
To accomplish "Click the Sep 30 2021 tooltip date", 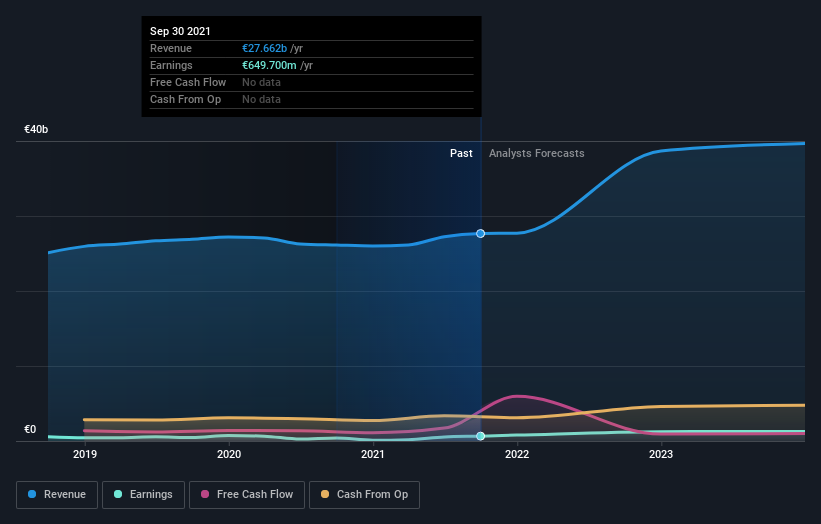I will pyautogui.click(x=180, y=31).
